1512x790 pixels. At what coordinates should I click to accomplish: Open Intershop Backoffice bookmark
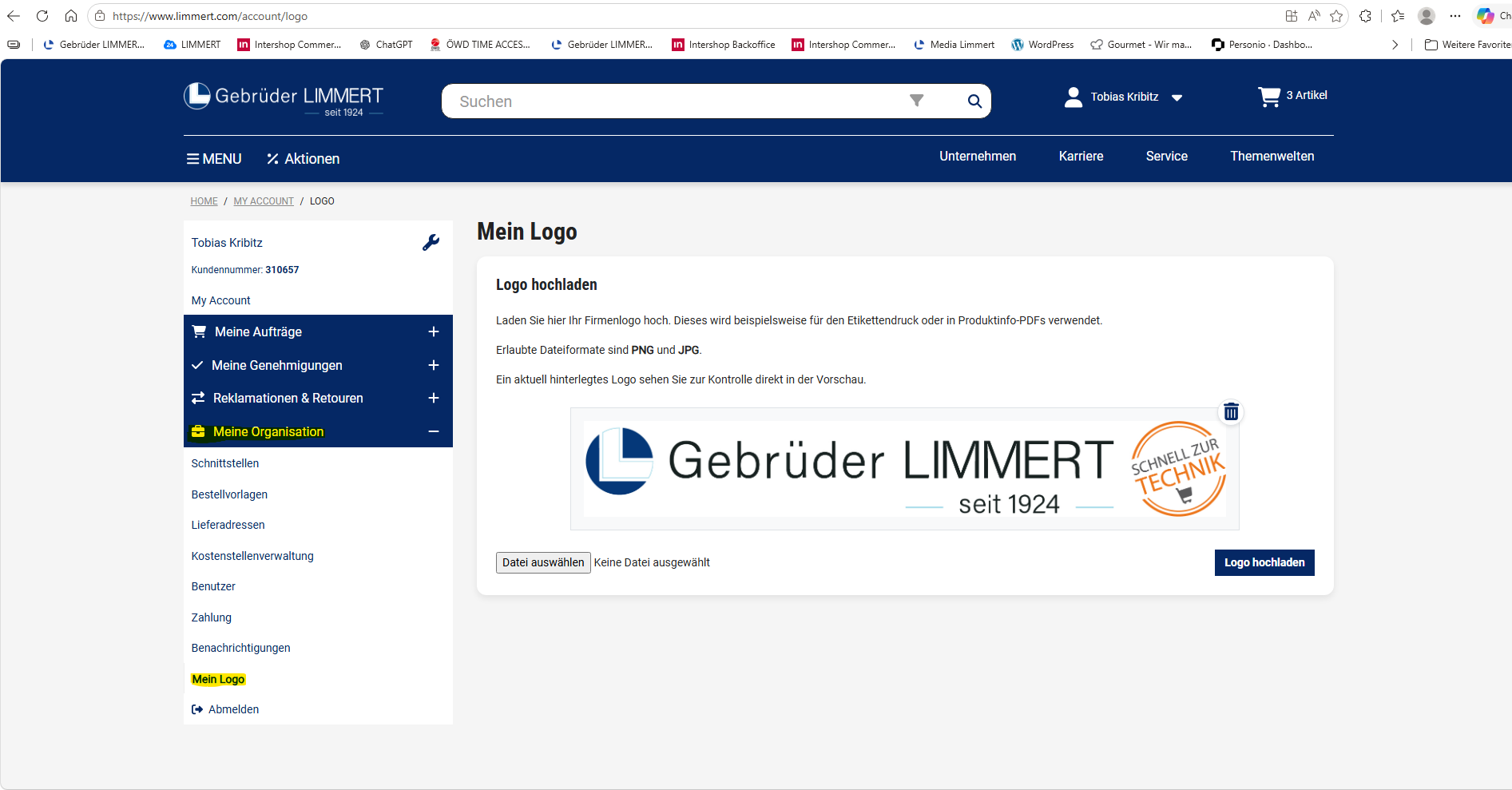pos(724,45)
